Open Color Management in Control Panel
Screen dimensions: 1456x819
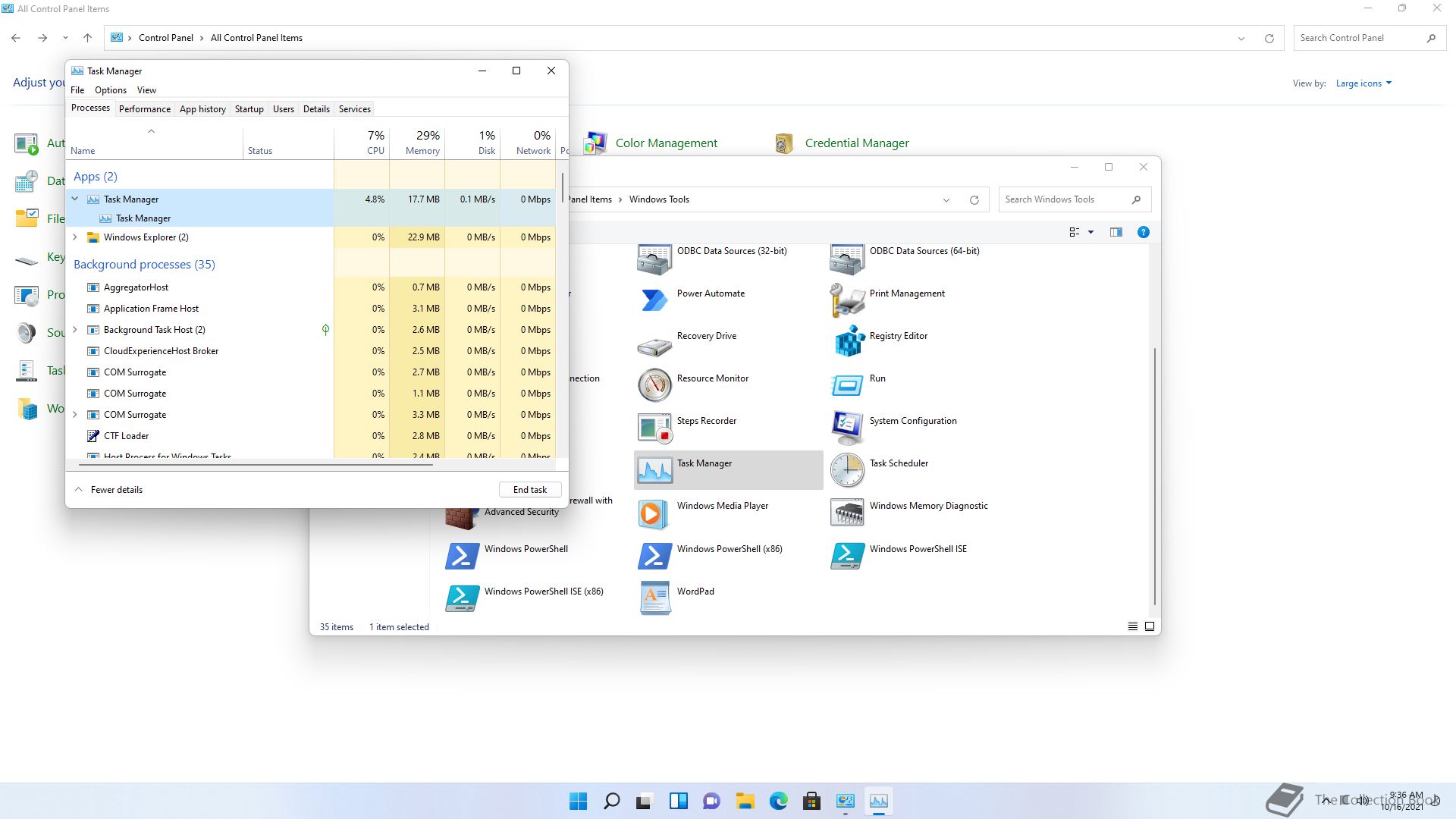pyautogui.click(x=666, y=143)
